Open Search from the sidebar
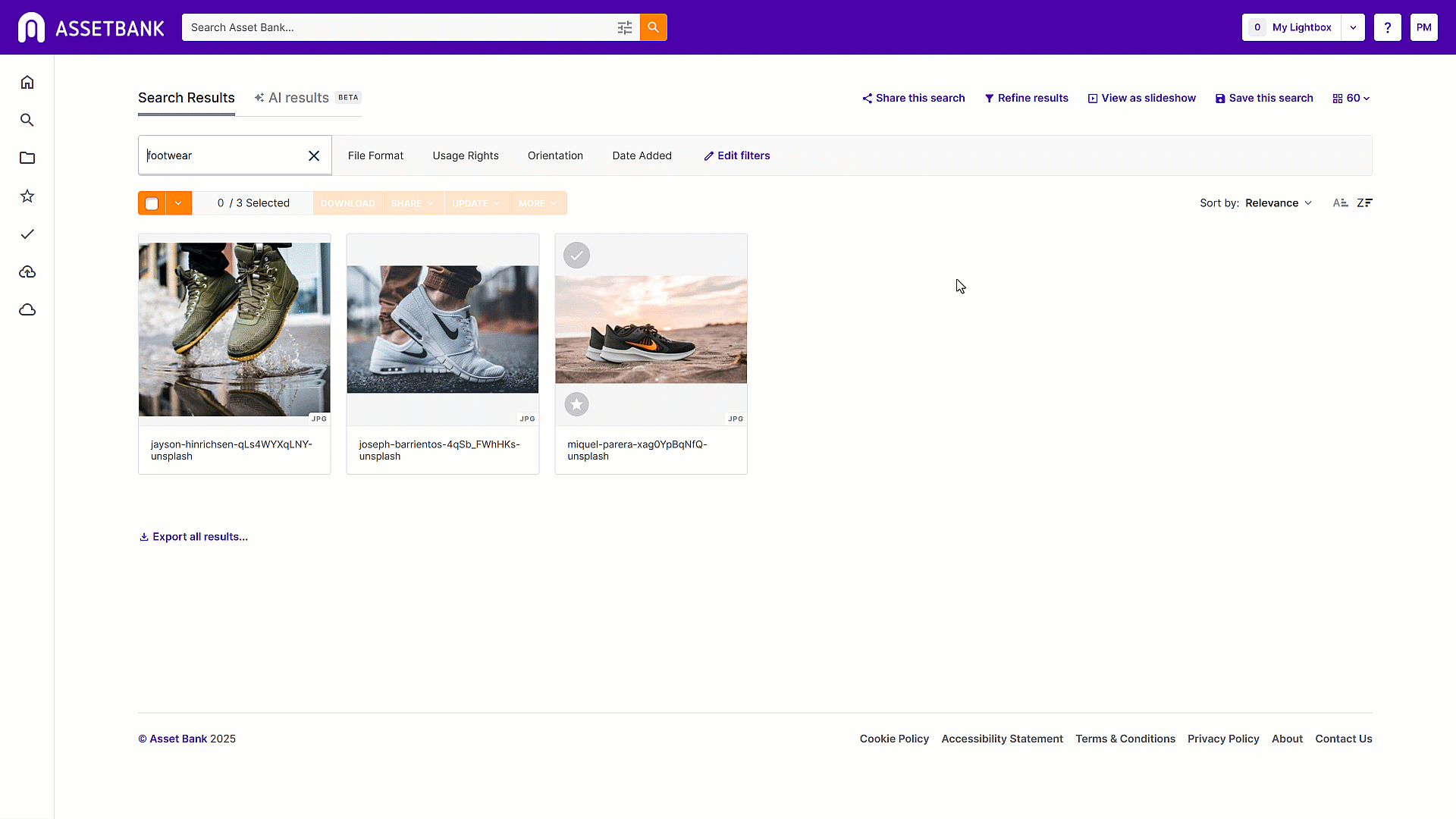 coord(27,120)
